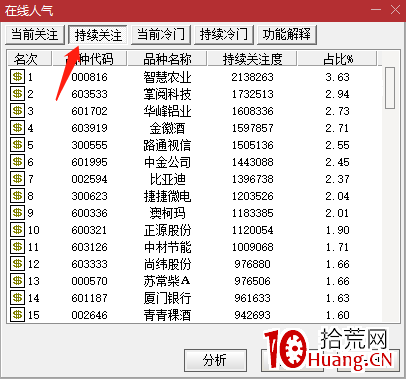Click the dollar icon for 正源股份
The height and width of the screenshot is (379, 406).
(x=17, y=230)
